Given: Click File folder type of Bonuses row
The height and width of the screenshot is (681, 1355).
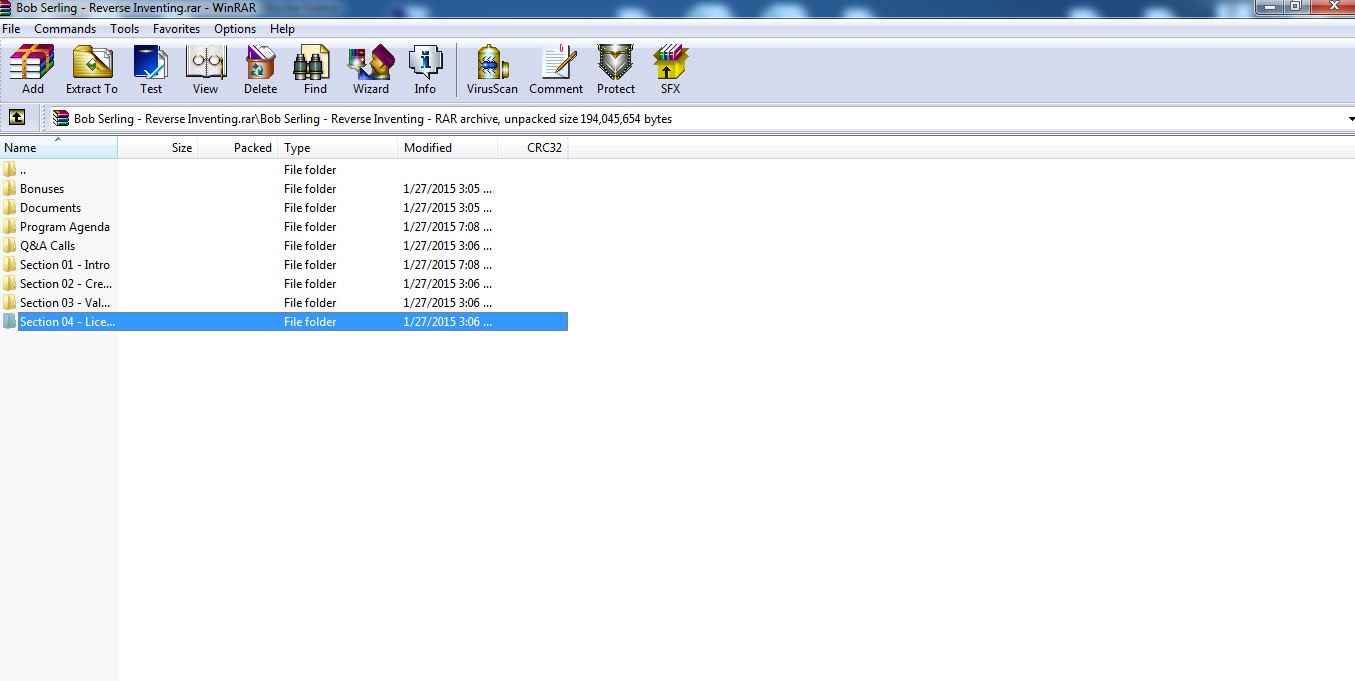Looking at the screenshot, I should click(x=310, y=189).
